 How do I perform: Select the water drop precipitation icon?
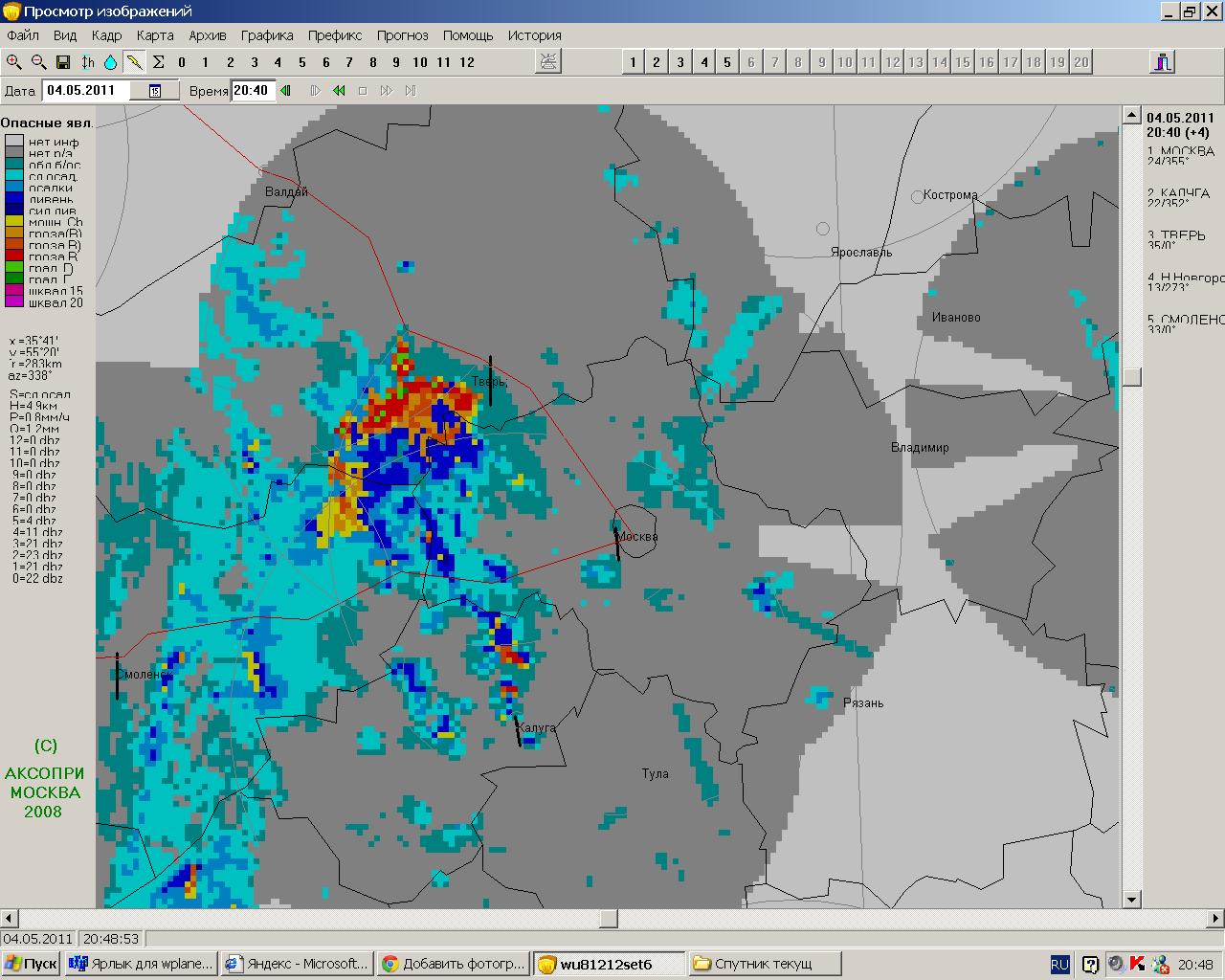point(111,62)
